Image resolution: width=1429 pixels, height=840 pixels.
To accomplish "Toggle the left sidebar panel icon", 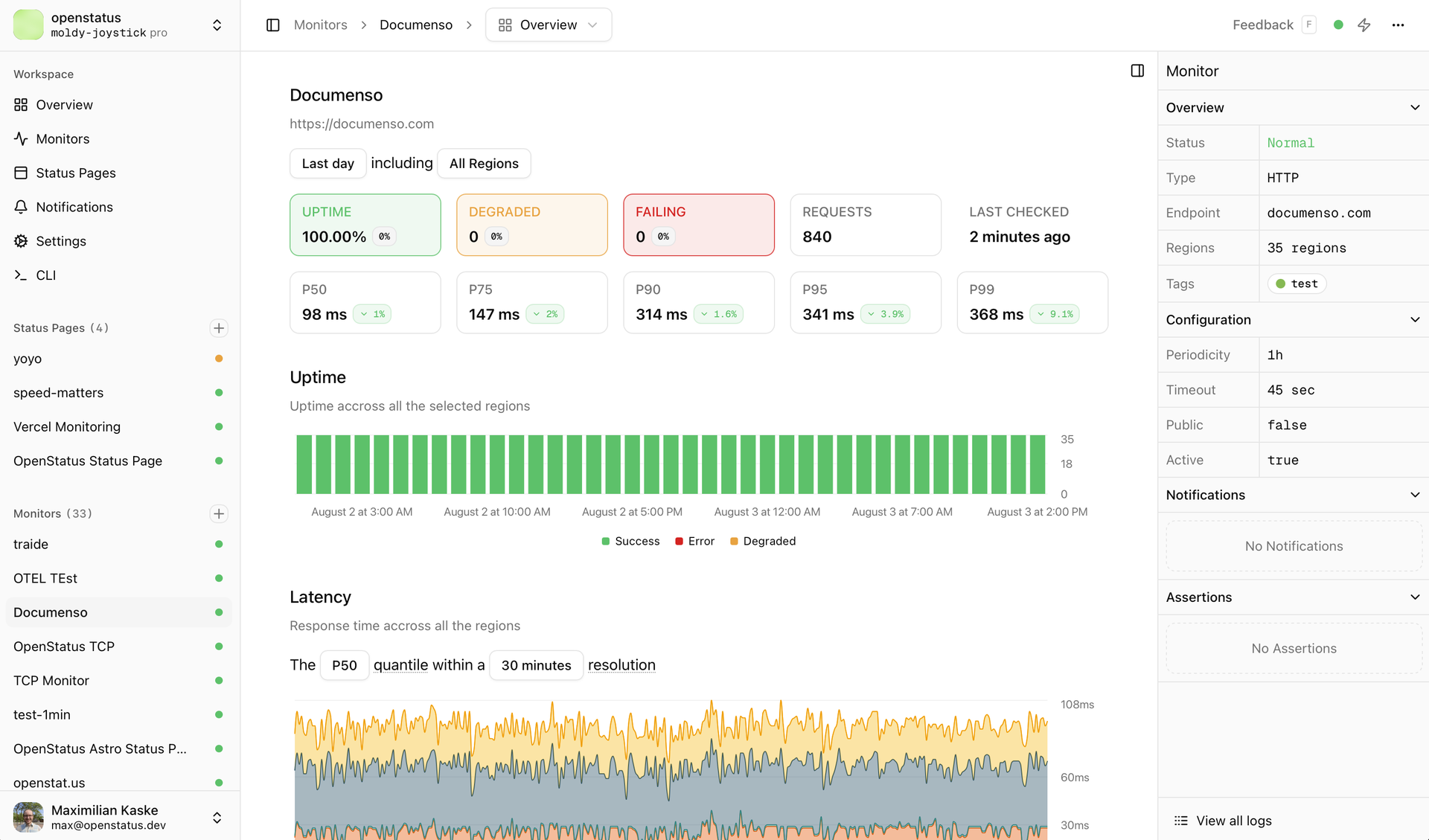I will pos(273,25).
